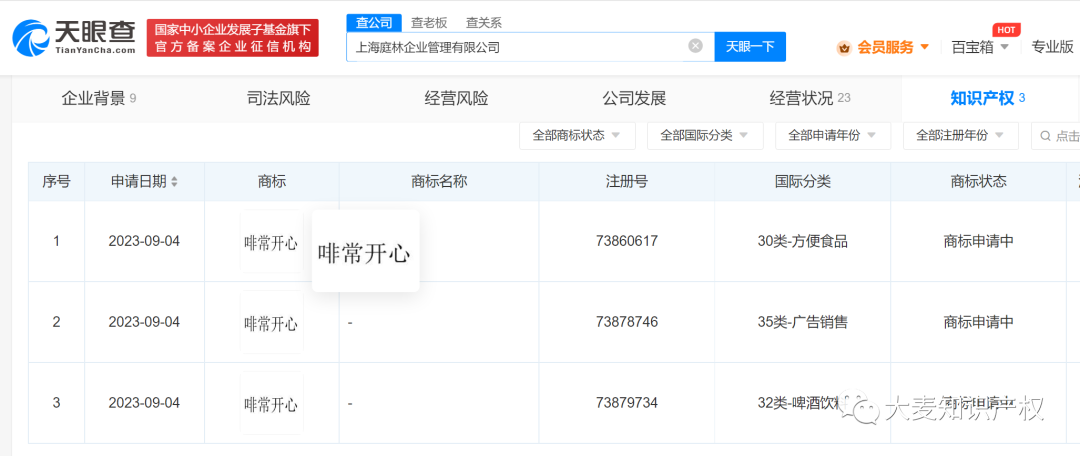Click the 序号 column header
This screenshot has height=456, width=1080.
click(x=56, y=182)
